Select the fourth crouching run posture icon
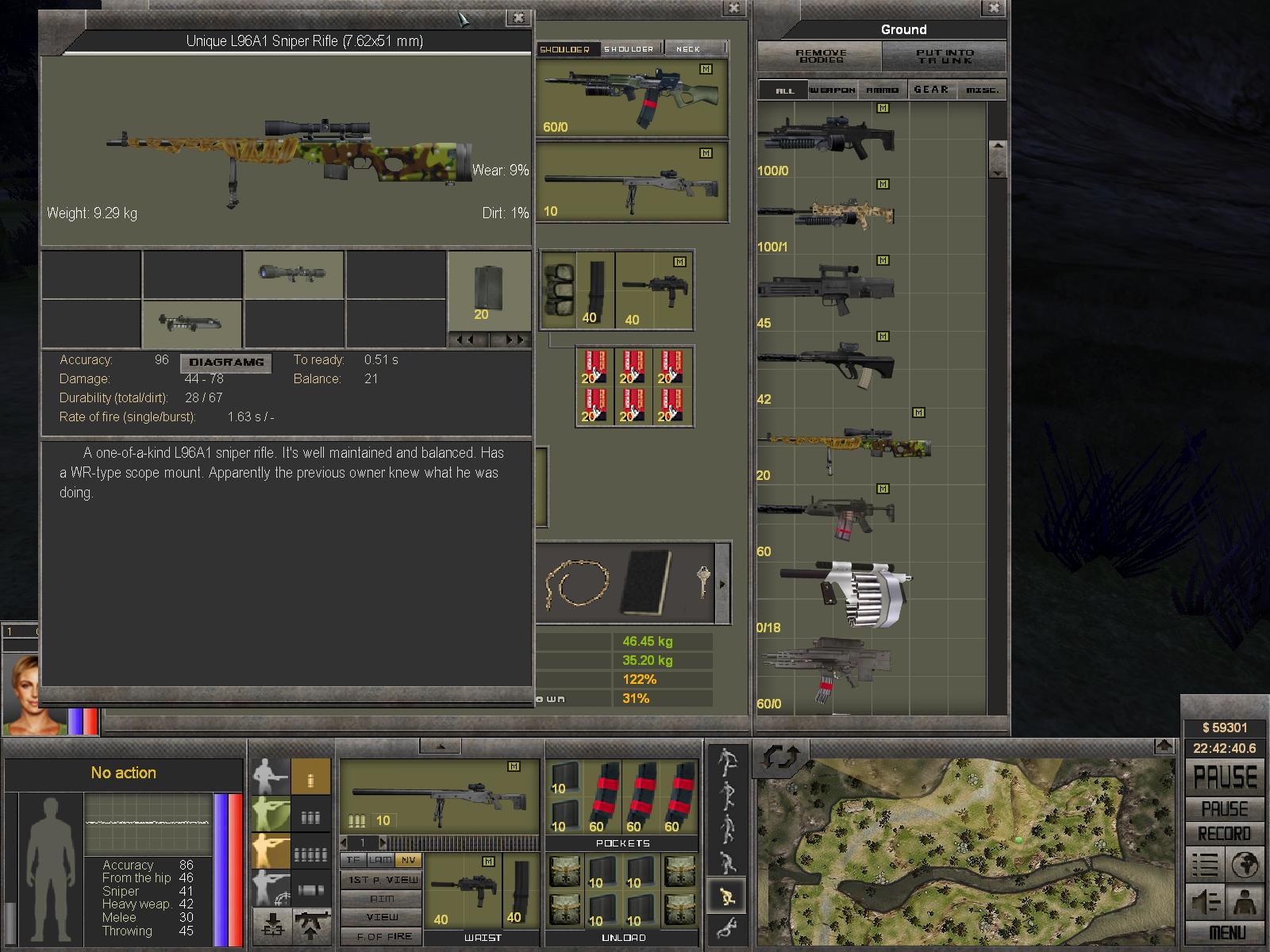 [x=726, y=862]
